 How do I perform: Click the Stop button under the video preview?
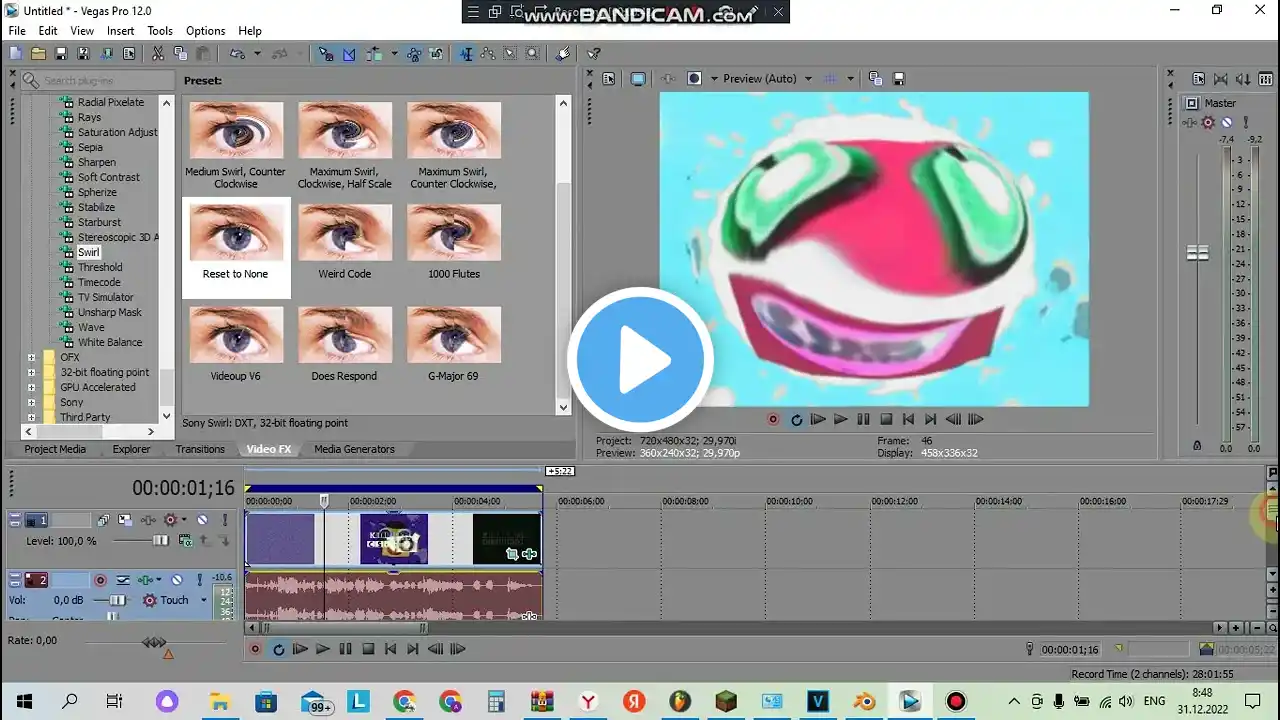(885, 420)
